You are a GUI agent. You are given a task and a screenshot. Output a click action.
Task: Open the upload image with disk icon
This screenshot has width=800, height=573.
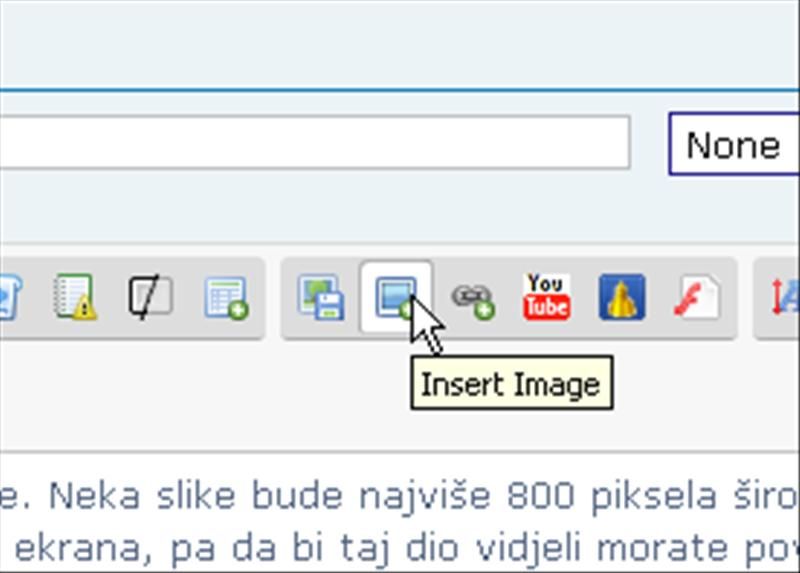pos(321,297)
